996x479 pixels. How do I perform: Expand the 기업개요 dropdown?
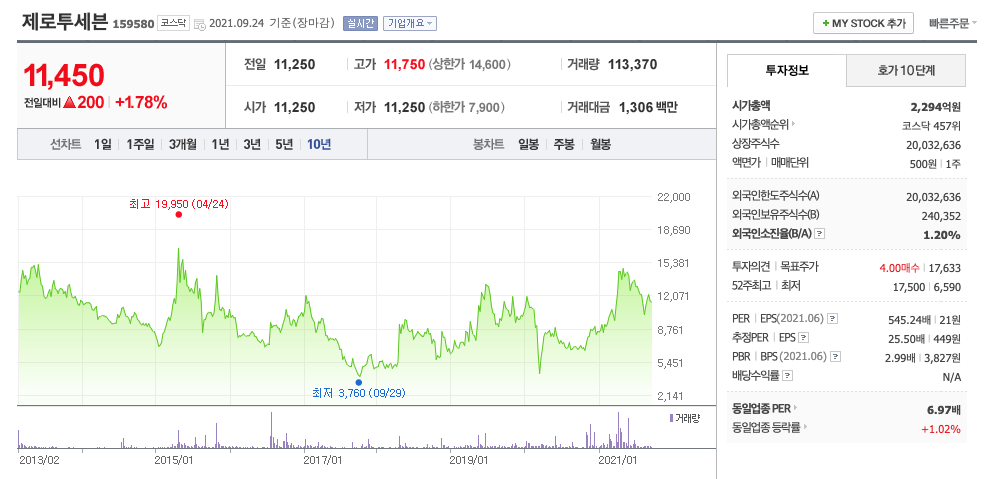[x=410, y=24]
